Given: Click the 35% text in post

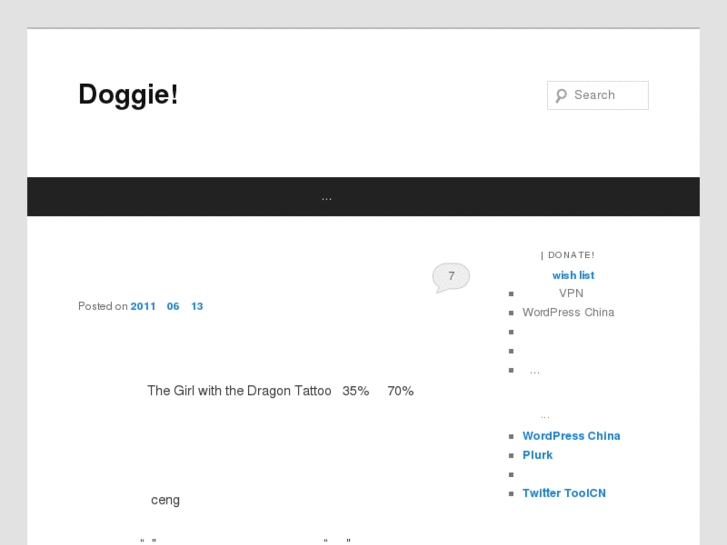Looking at the screenshot, I should click(x=356, y=391).
